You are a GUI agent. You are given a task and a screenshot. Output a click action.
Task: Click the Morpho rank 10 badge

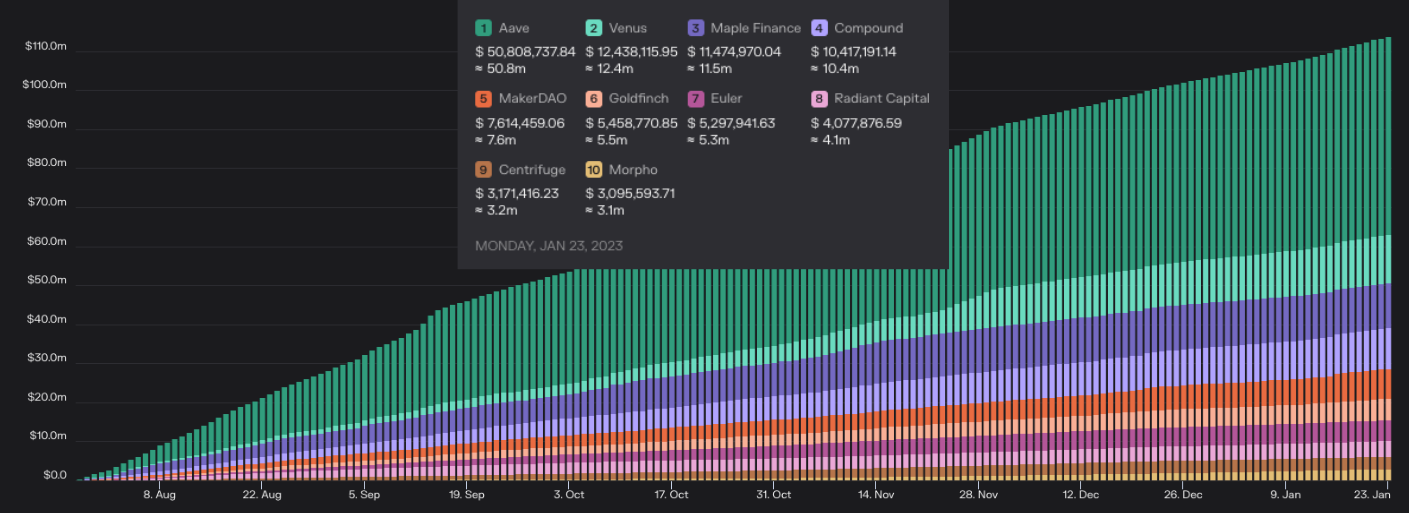593,170
